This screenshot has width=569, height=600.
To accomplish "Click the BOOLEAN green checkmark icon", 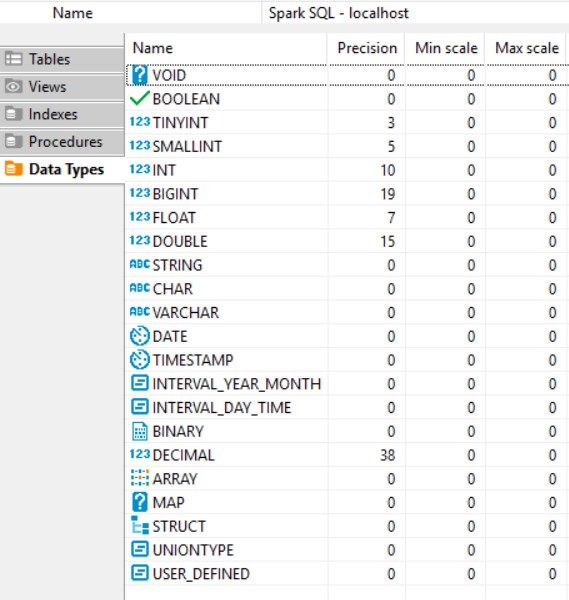I will 140,99.
